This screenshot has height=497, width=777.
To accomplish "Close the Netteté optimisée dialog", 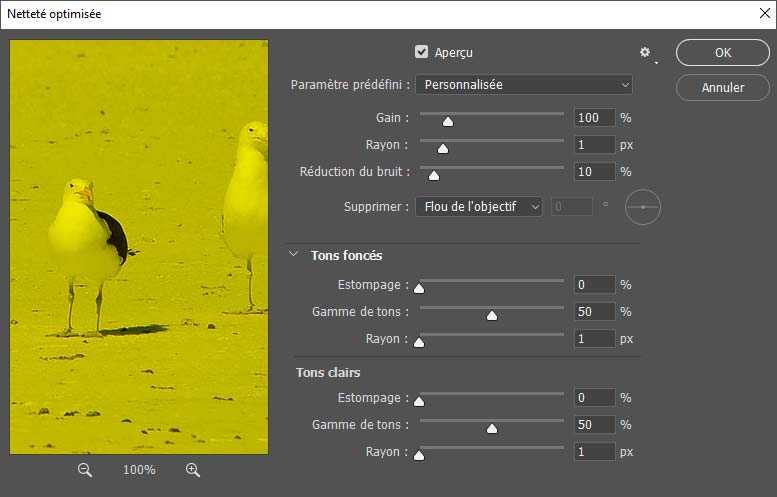I will coord(763,14).
